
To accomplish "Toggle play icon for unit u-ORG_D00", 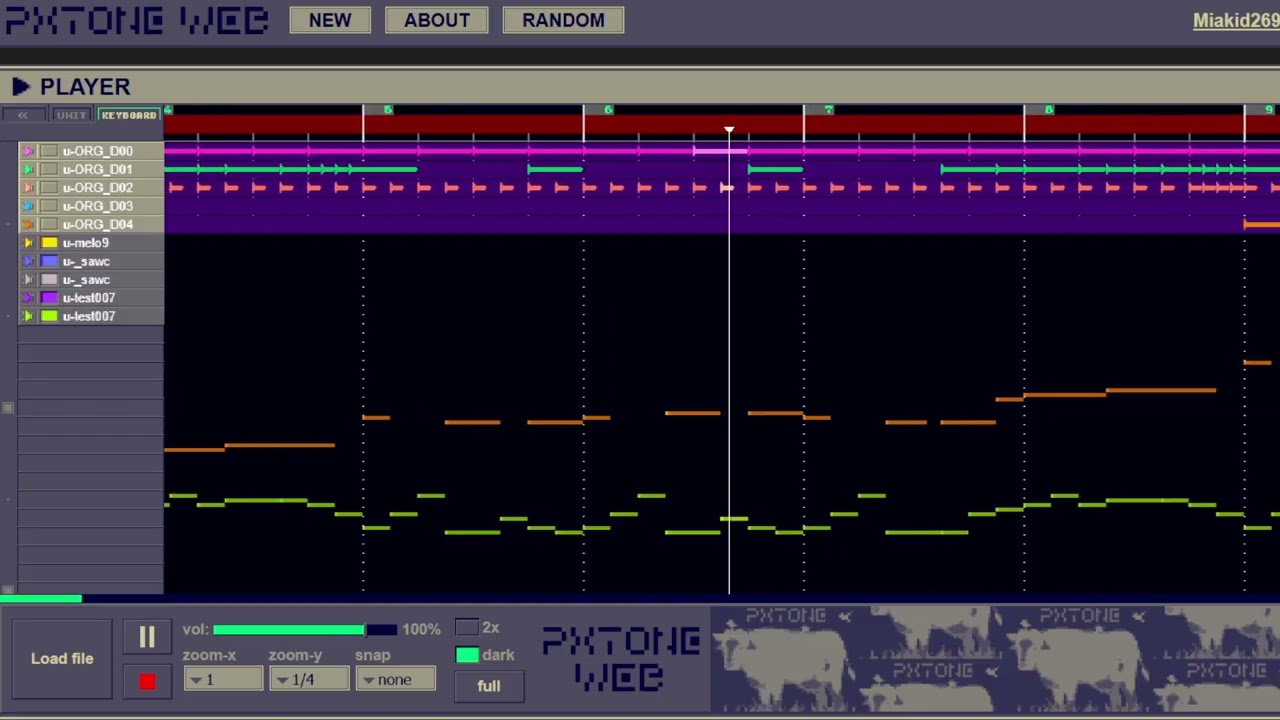I will (x=28, y=151).
